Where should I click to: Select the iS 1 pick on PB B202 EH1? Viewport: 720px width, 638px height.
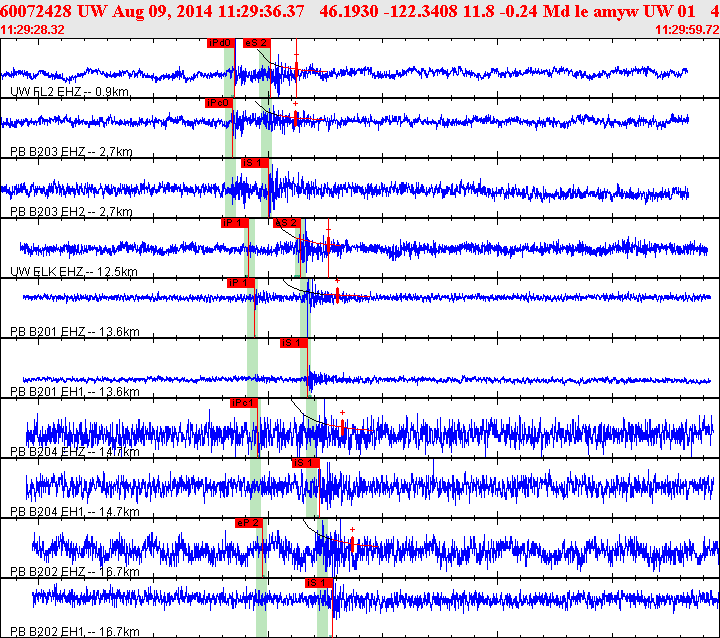[318, 582]
